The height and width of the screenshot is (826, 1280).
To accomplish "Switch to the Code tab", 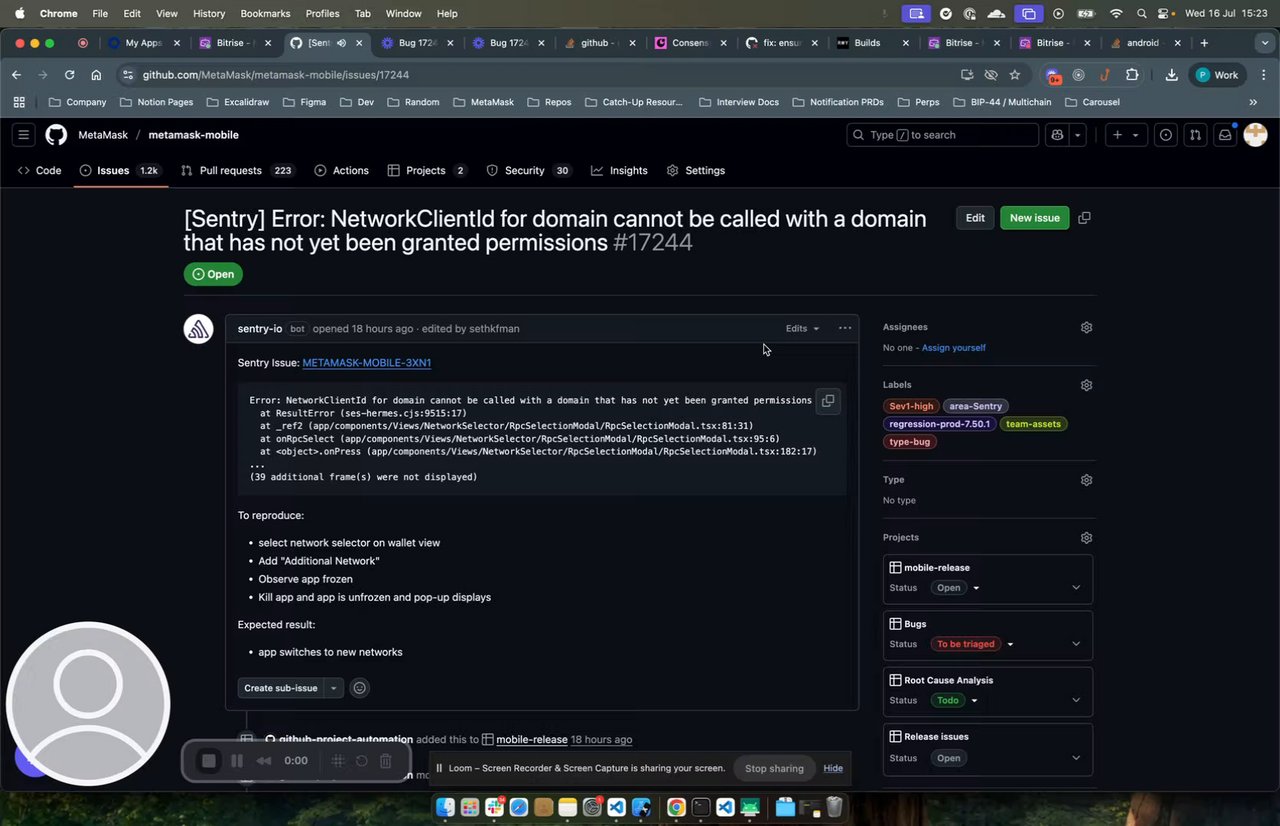I will tap(39, 171).
